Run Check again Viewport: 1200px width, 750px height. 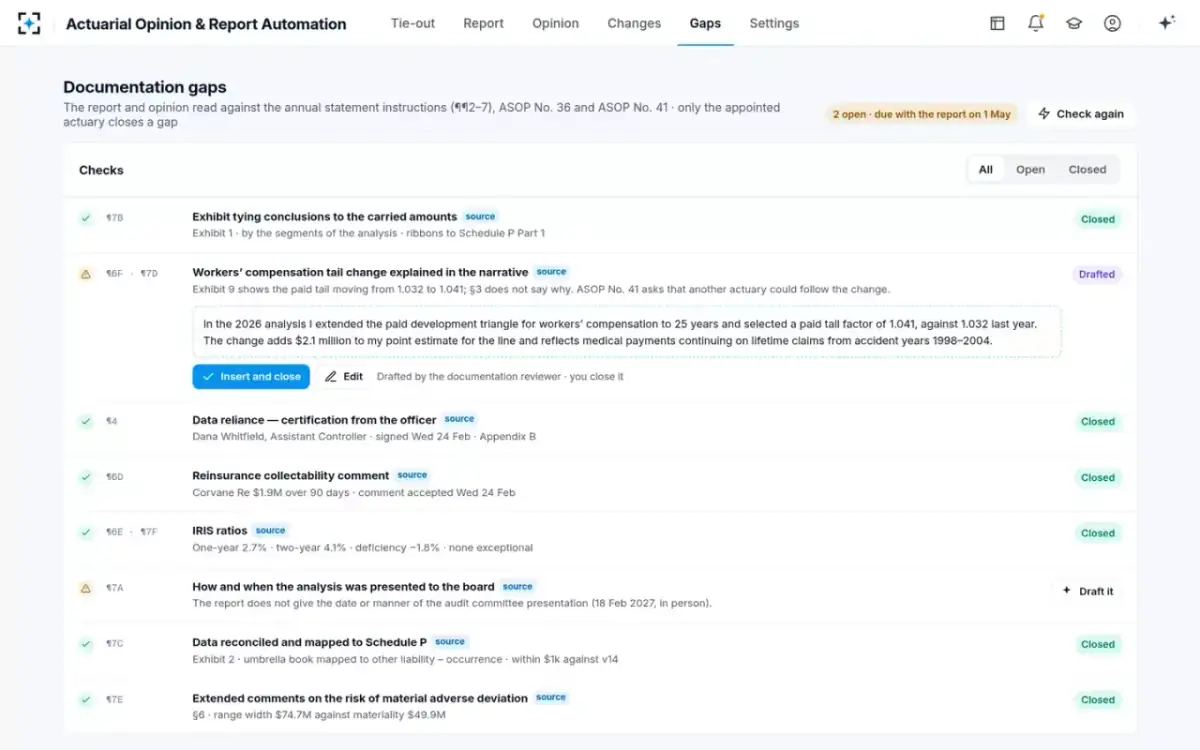point(1081,114)
